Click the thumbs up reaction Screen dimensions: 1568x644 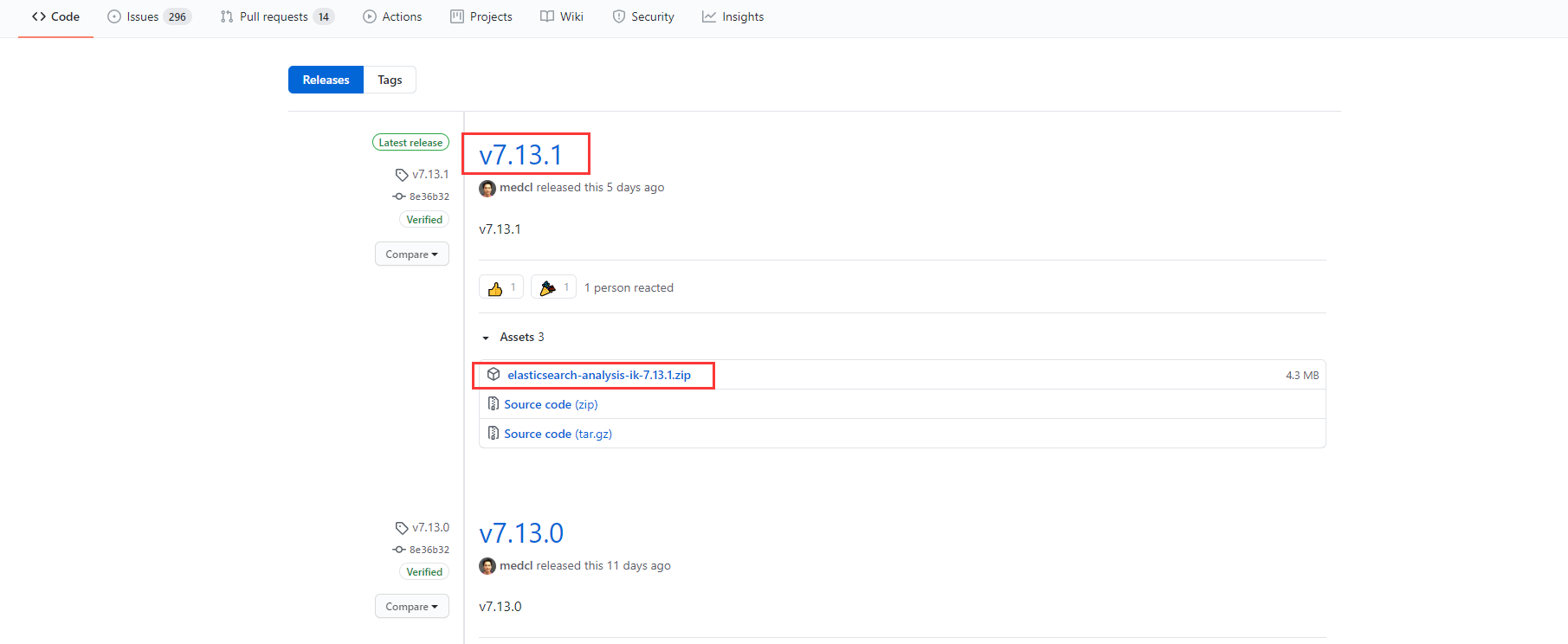point(501,287)
